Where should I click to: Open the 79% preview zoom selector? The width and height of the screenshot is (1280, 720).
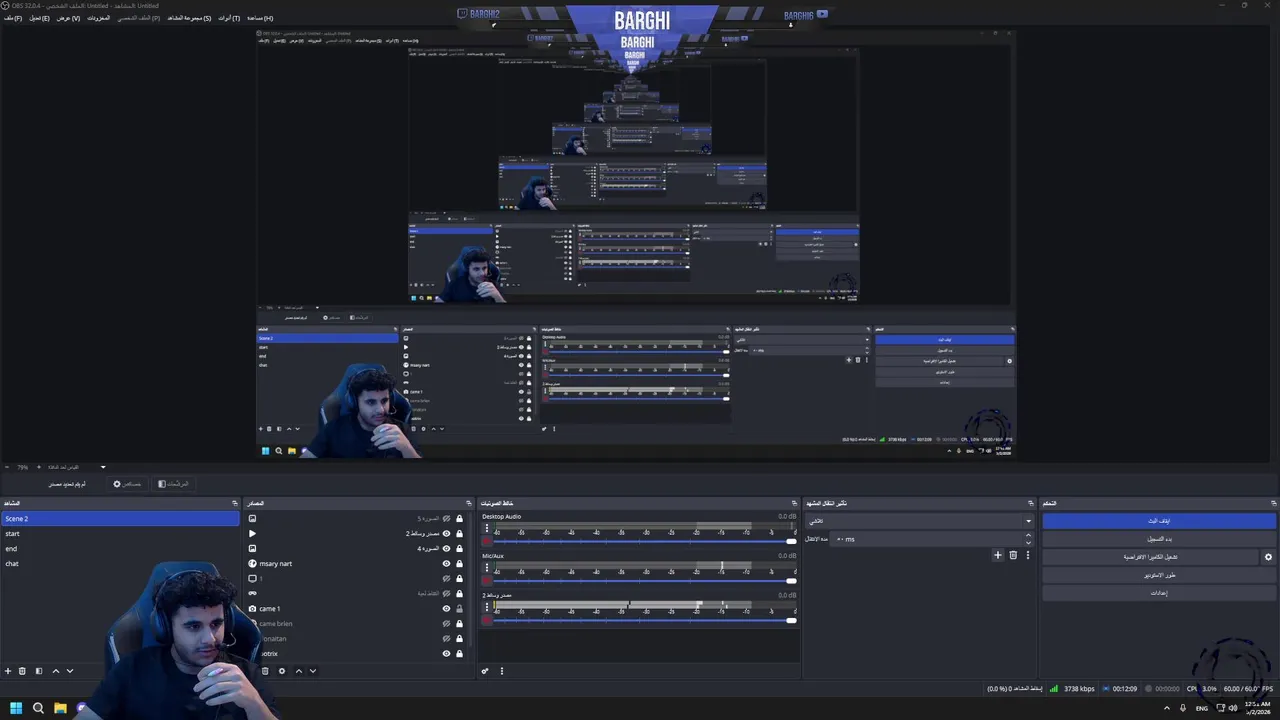coord(23,467)
